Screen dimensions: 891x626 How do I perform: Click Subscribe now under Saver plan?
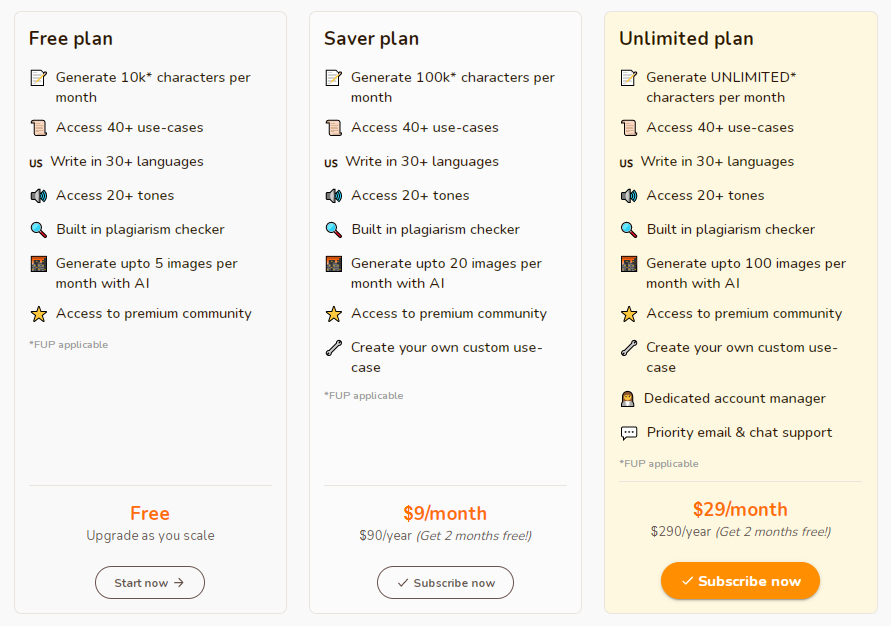[446, 582]
